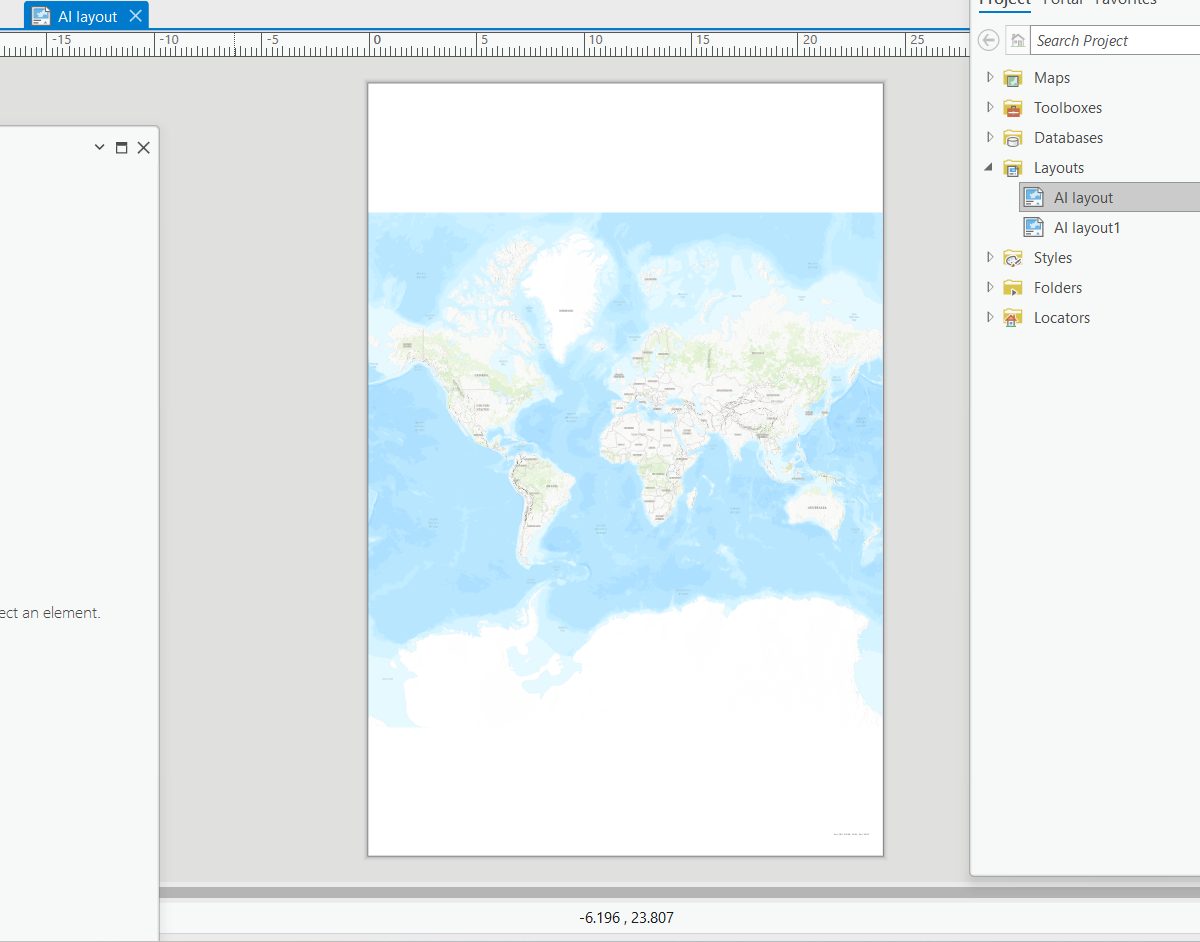
Task: Expand the Locators tree node
Action: 989,317
